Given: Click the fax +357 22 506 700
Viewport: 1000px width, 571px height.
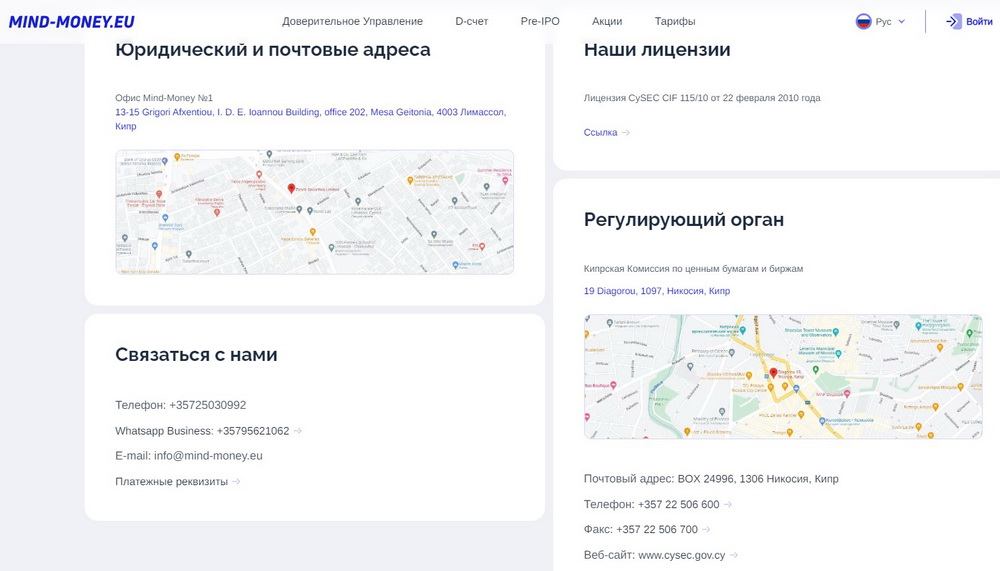Looking at the screenshot, I should point(657,530).
